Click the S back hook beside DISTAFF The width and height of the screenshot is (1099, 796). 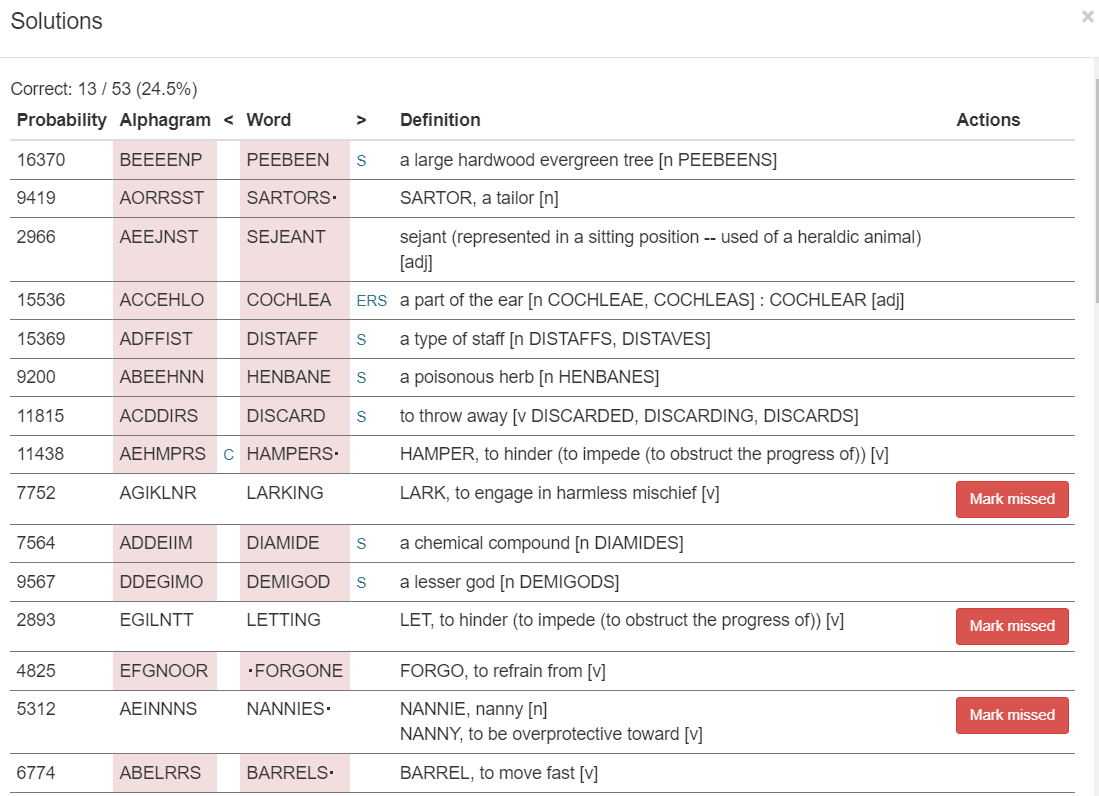pos(362,340)
